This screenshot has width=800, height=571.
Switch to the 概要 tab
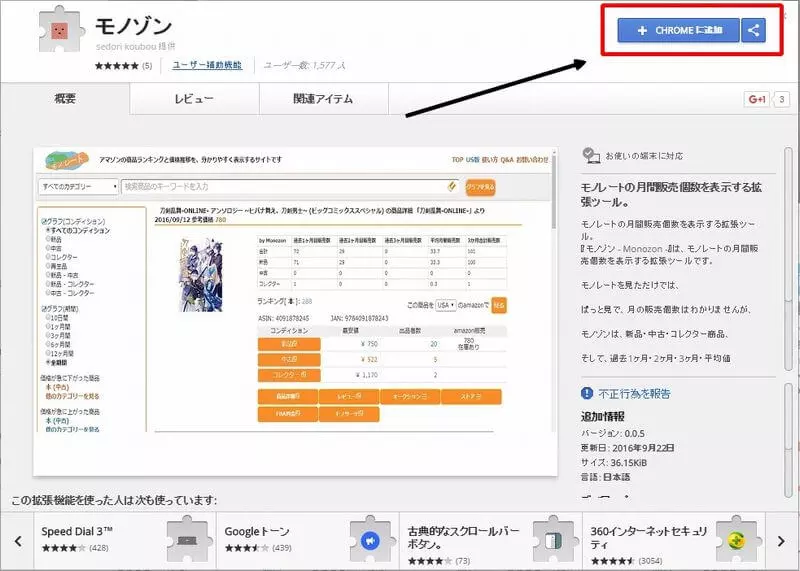[65, 98]
